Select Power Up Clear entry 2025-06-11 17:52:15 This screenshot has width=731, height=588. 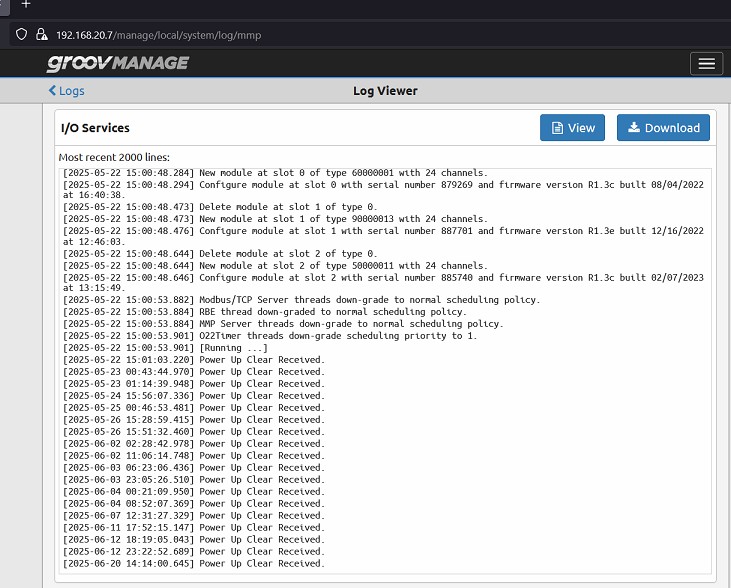click(x=193, y=527)
